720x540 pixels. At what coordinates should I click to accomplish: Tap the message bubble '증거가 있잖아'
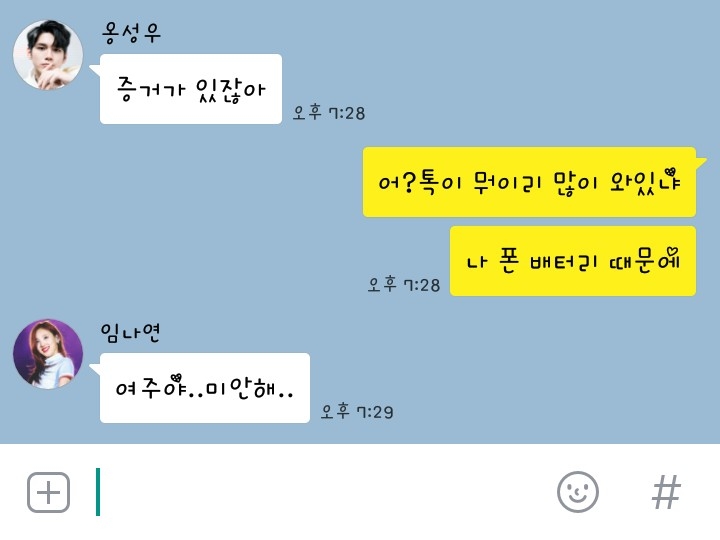[x=191, y=89]
